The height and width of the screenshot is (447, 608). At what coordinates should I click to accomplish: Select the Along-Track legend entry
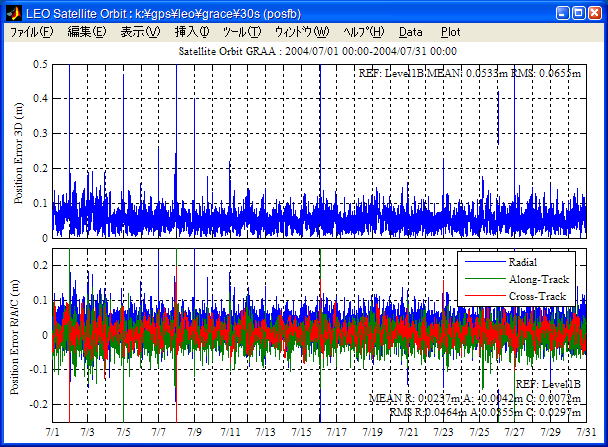coord(541,279)
